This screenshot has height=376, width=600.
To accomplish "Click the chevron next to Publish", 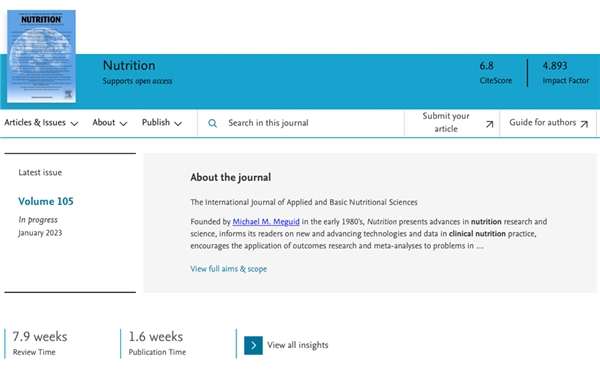I will tap(178, 124).
